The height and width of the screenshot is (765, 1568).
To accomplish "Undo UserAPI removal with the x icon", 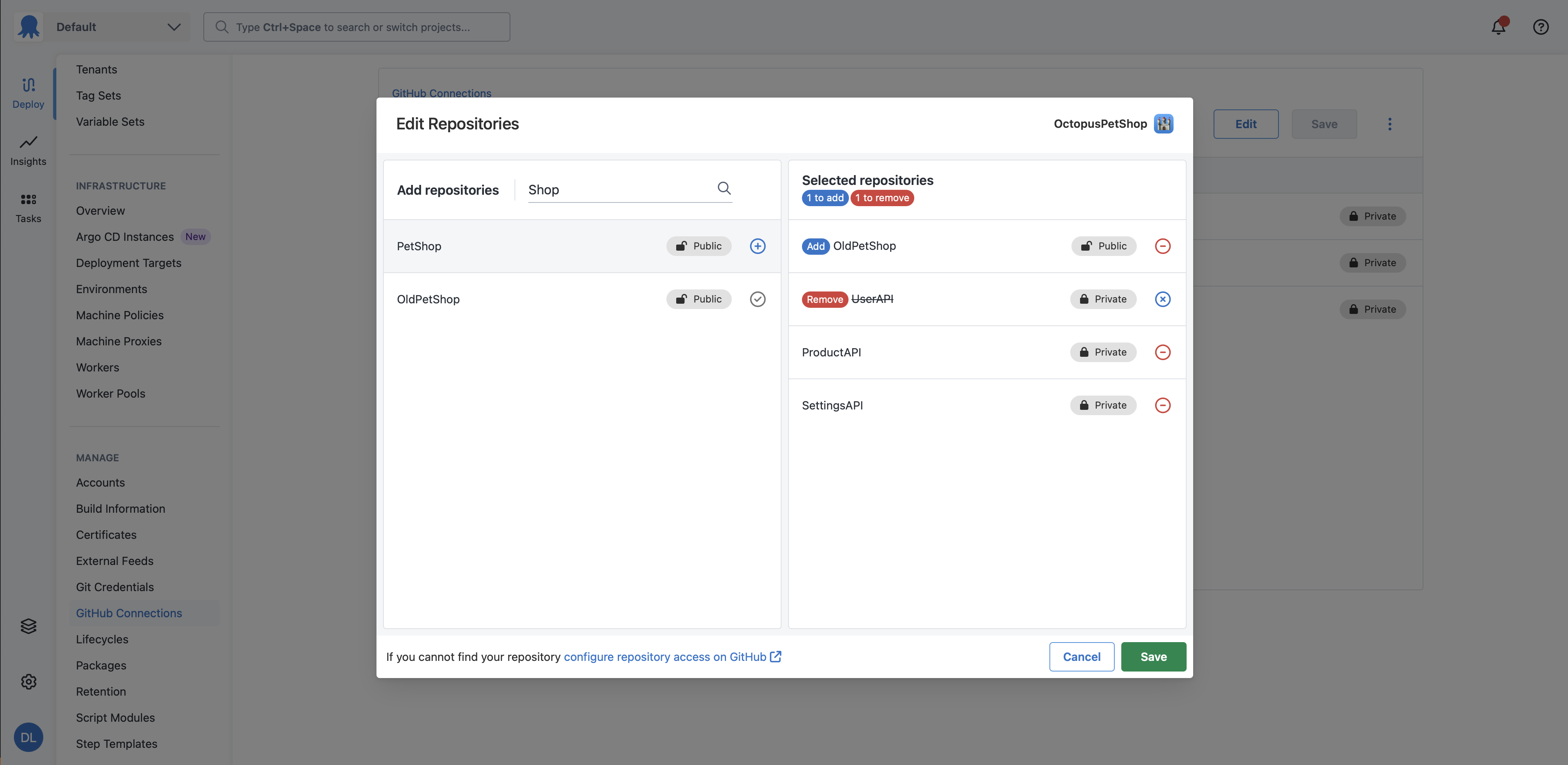I will point(1163,299).
